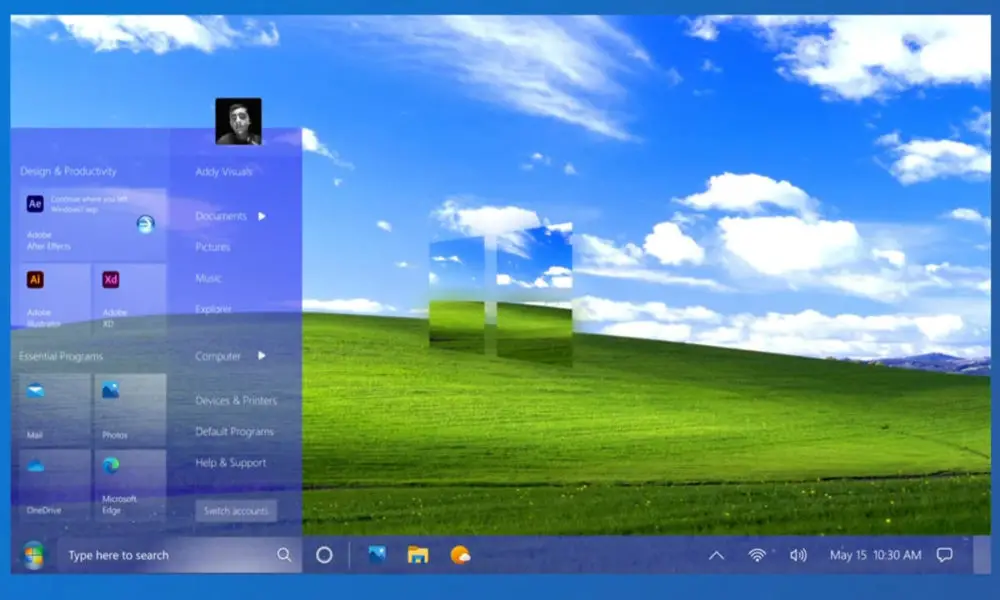Open OneDrive tile
Screen dimensions: 1000x600
[55, 485]
